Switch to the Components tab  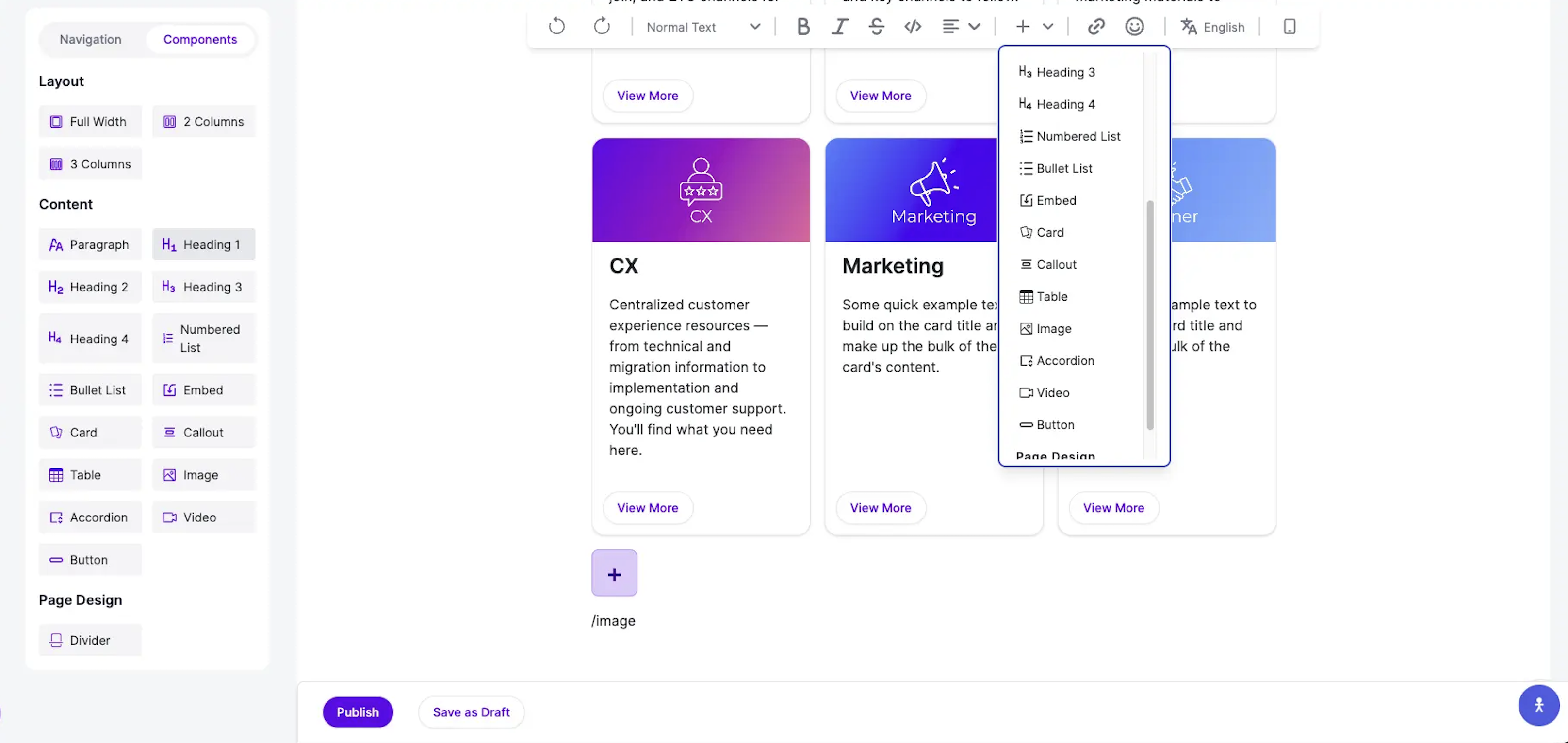[200, 40]
